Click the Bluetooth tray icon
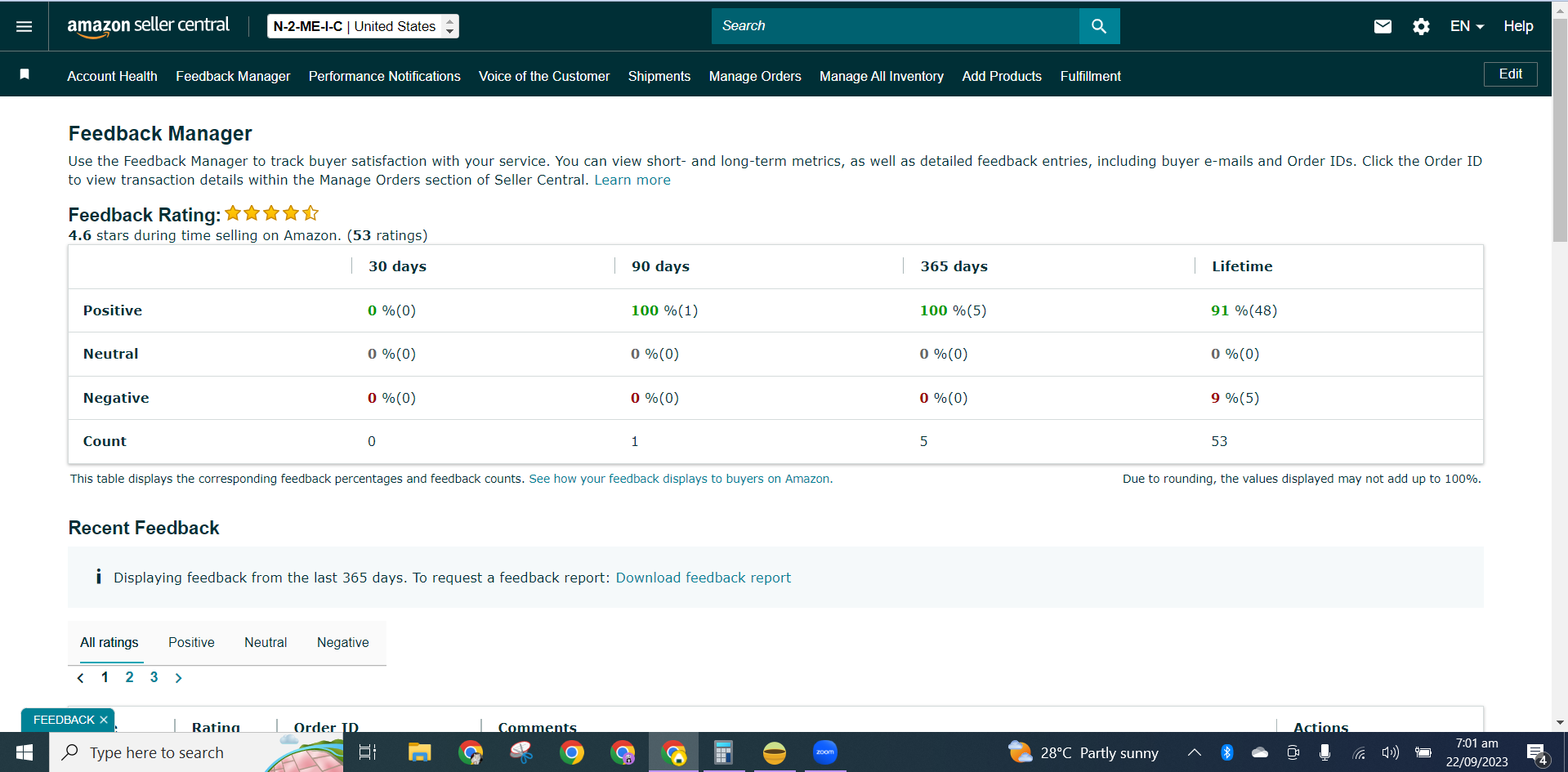This screenshot has width=1568, height=772. [1226, 752]
